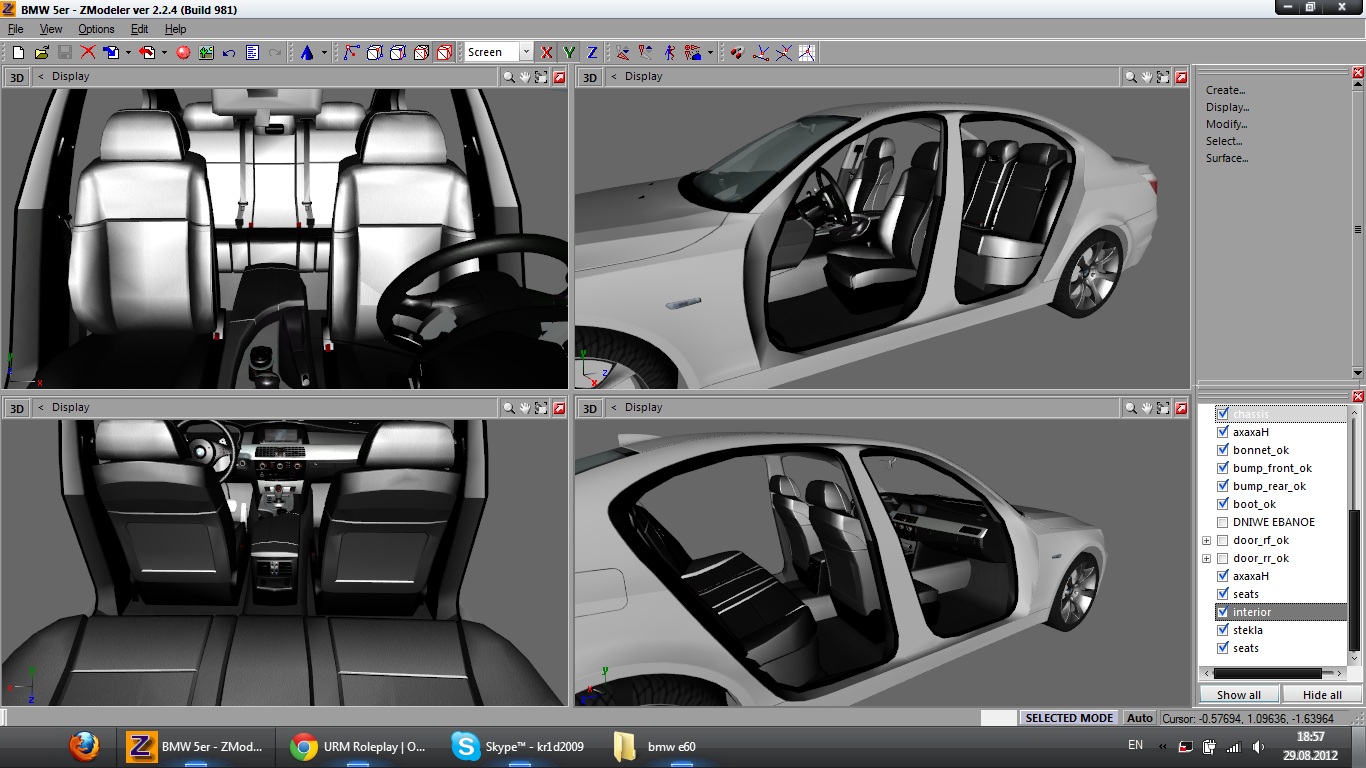Expand the door_rf_ok tree node

click(1206, 540)
